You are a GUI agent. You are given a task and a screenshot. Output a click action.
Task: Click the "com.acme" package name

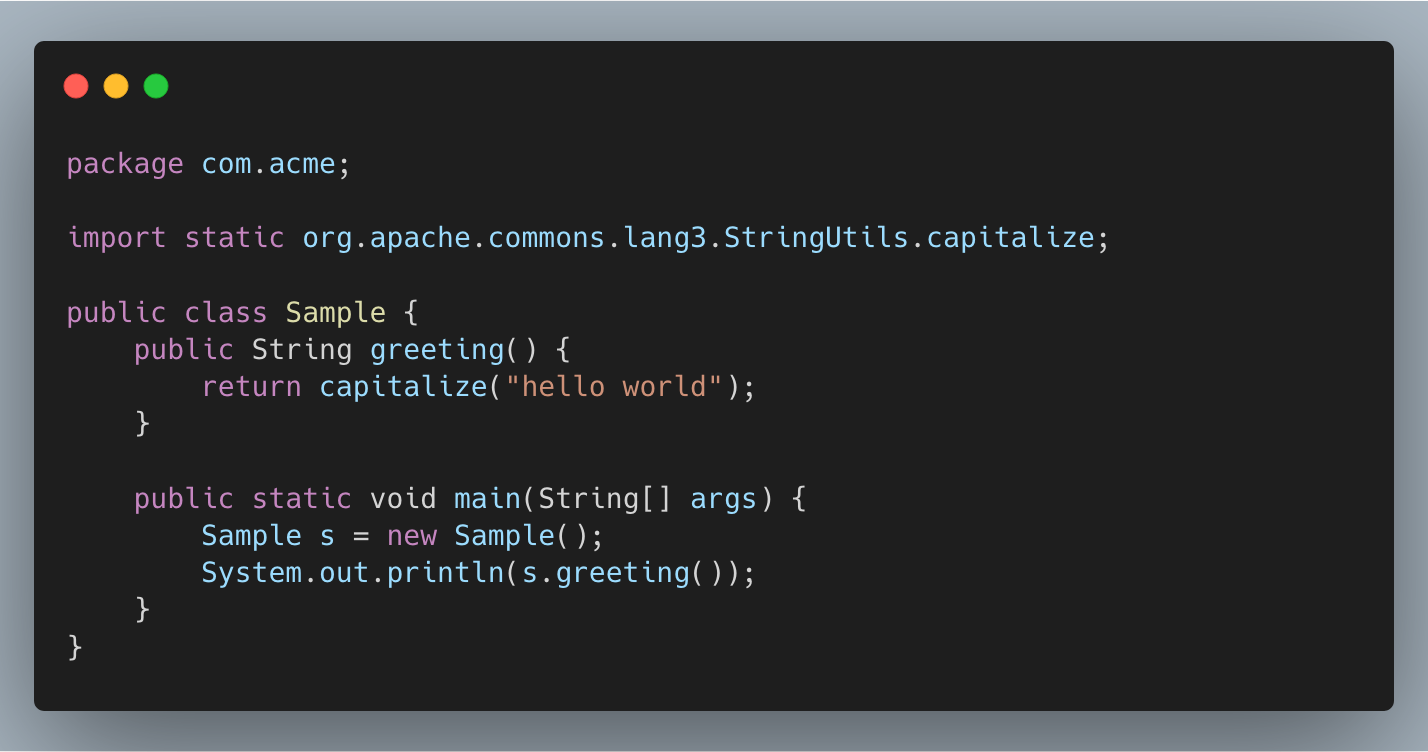[269, 164]
